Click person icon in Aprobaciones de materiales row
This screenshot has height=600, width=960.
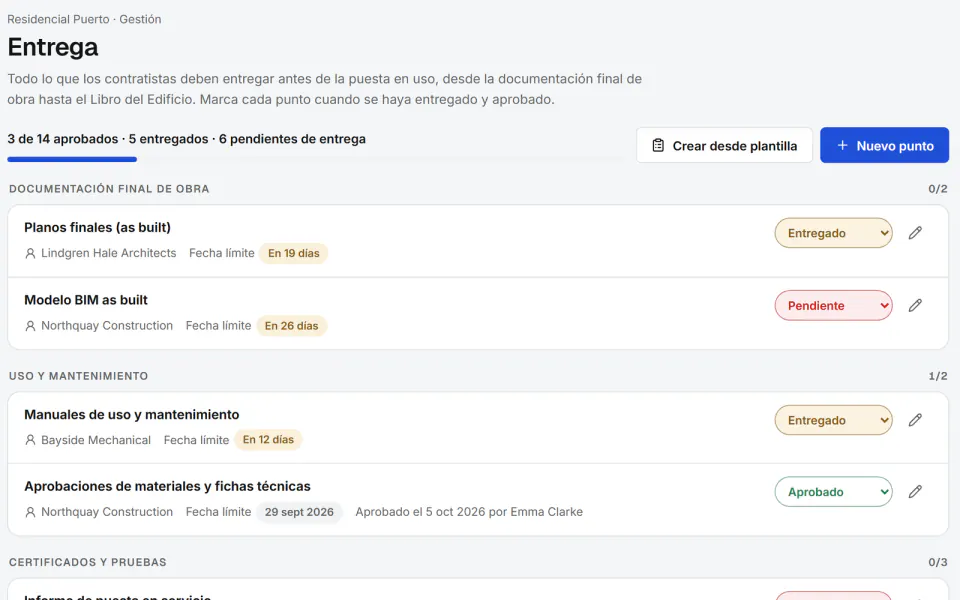point(30,512)
